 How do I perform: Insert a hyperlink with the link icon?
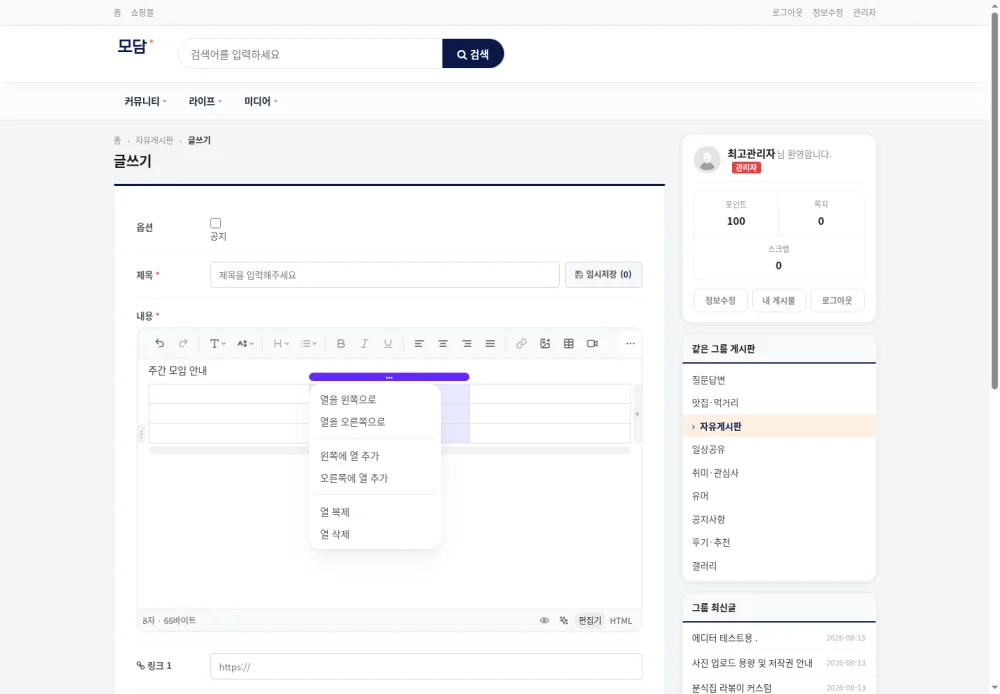tap(521, 343)
